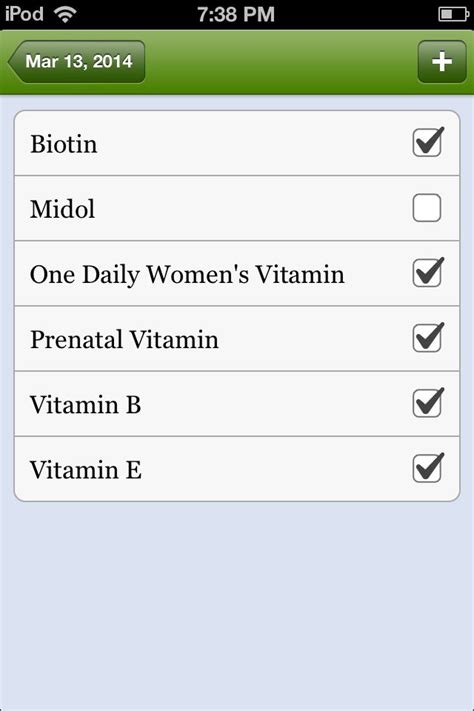This screenshot has height=711, width=474.
Task: Select the Midol row label
Action: (x=63, y=209)
